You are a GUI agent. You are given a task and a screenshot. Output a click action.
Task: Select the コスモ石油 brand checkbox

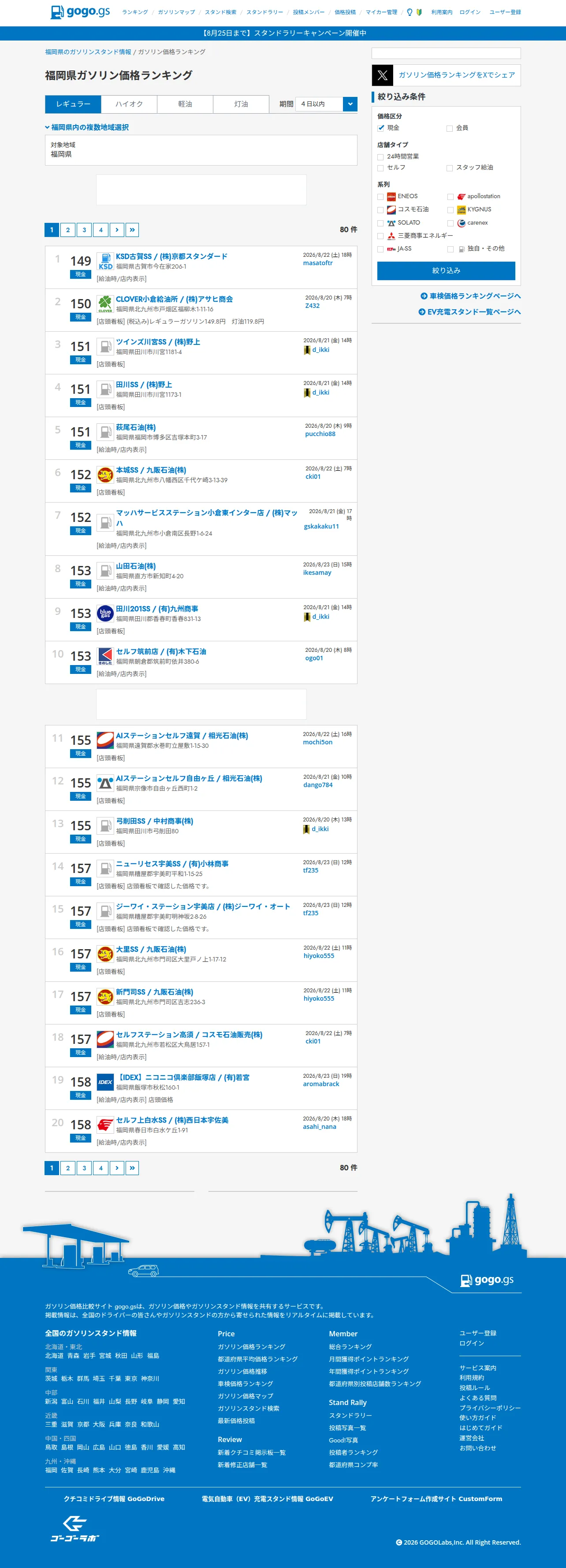coord(381,210)
